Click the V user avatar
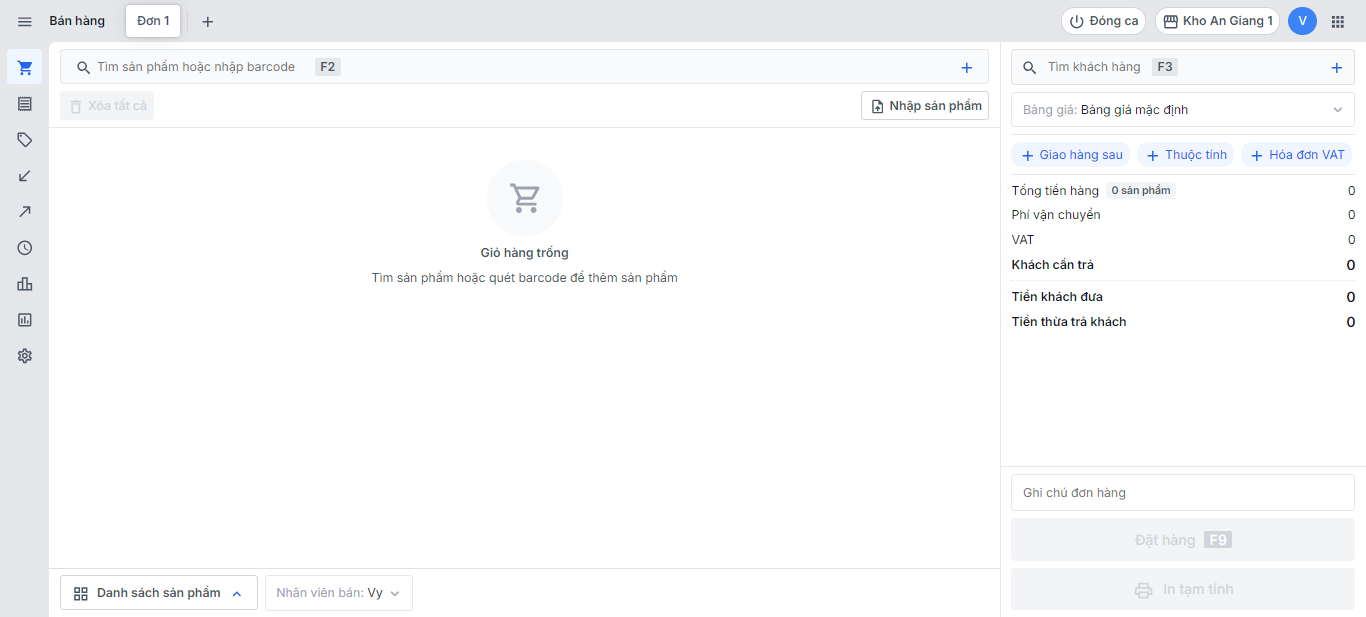 pos(1302,21)
